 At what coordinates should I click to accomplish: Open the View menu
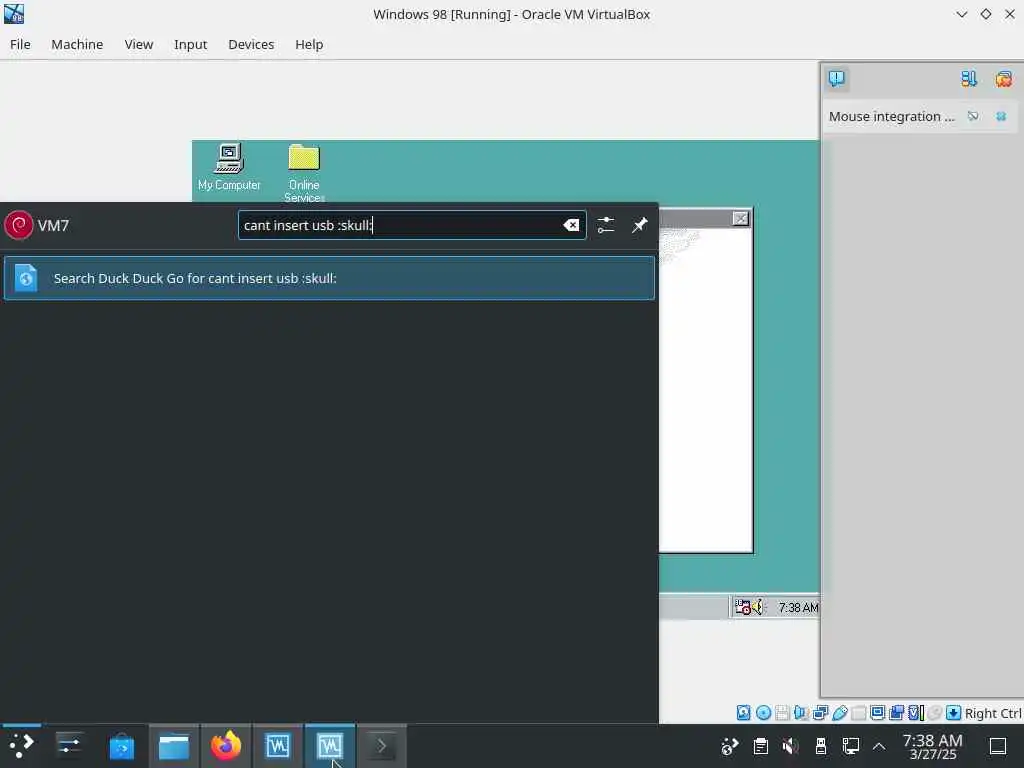(138, 44)
